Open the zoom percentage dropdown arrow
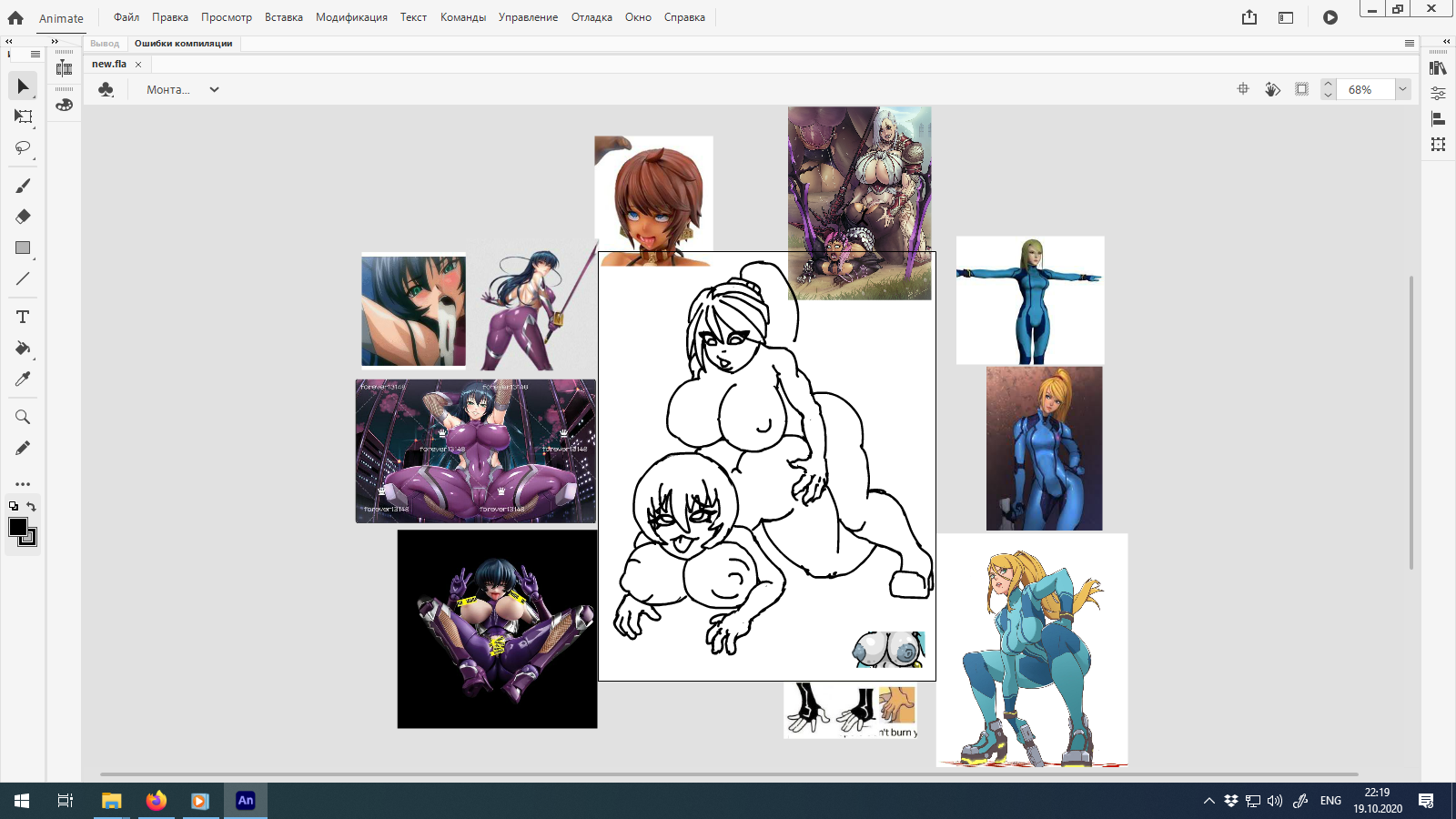The image size is (1456, 819). 1402,89
